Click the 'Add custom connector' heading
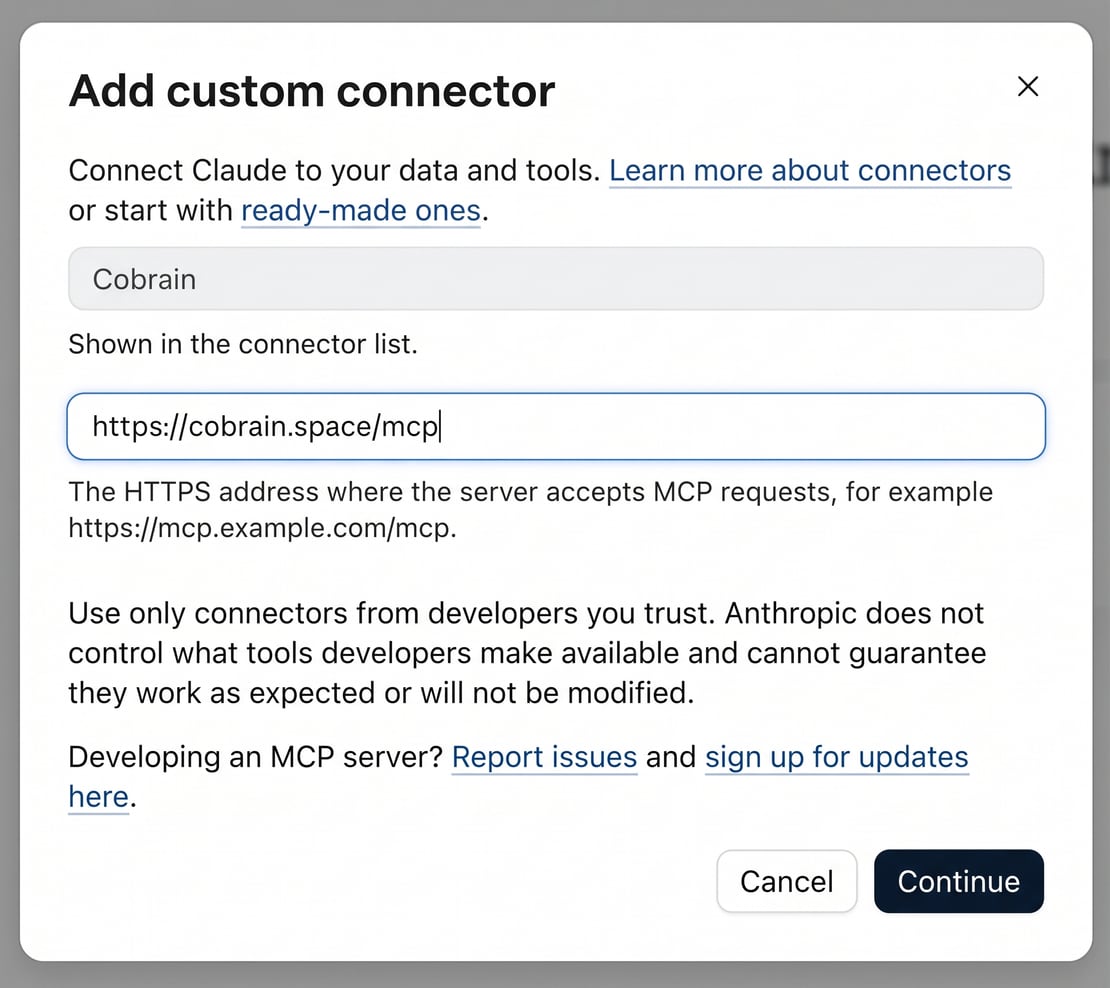1110x988 pixels. pos(311,91)
